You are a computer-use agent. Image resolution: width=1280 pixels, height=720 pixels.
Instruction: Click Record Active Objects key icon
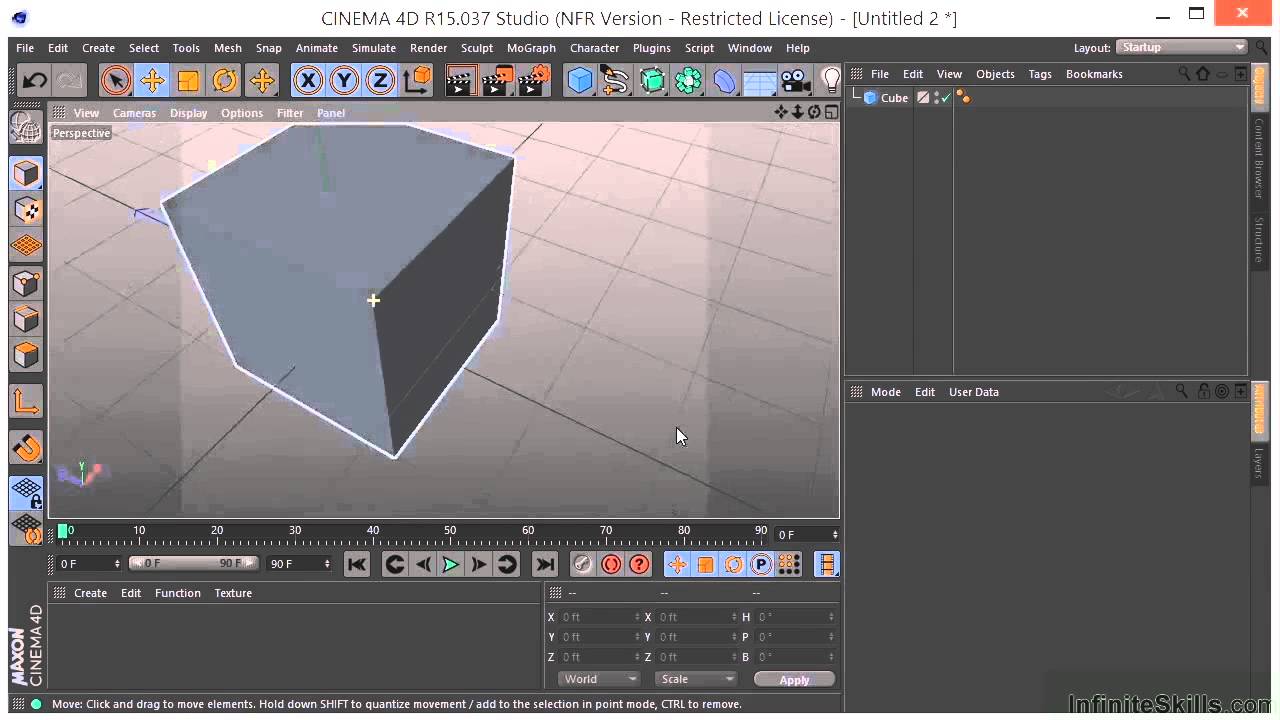tap(583, 565)
